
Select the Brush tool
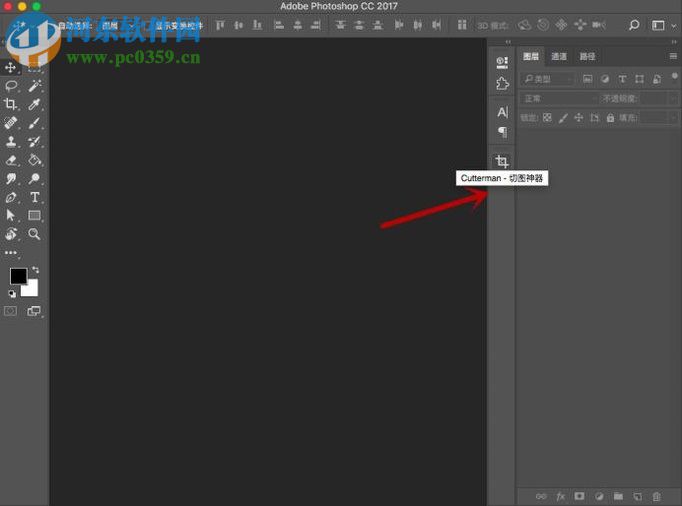34,123
